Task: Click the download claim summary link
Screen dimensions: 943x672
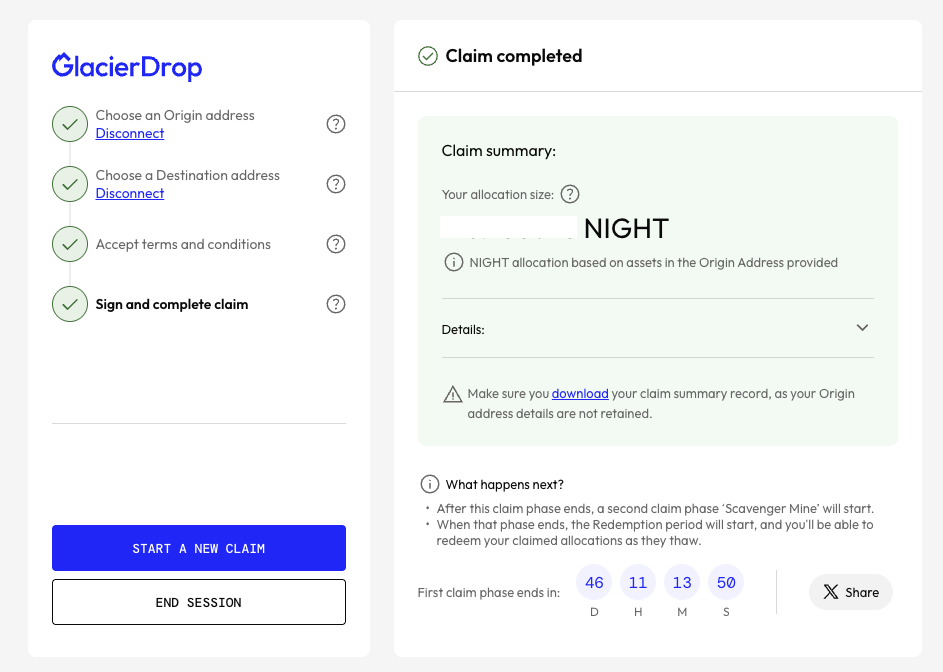Action: 580,393
